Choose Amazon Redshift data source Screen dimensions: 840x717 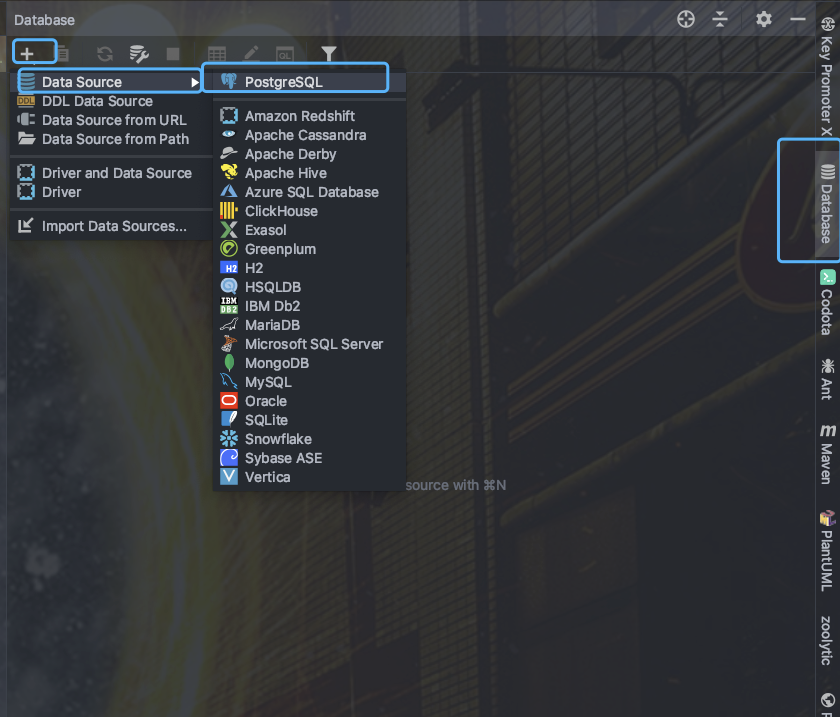310,116
